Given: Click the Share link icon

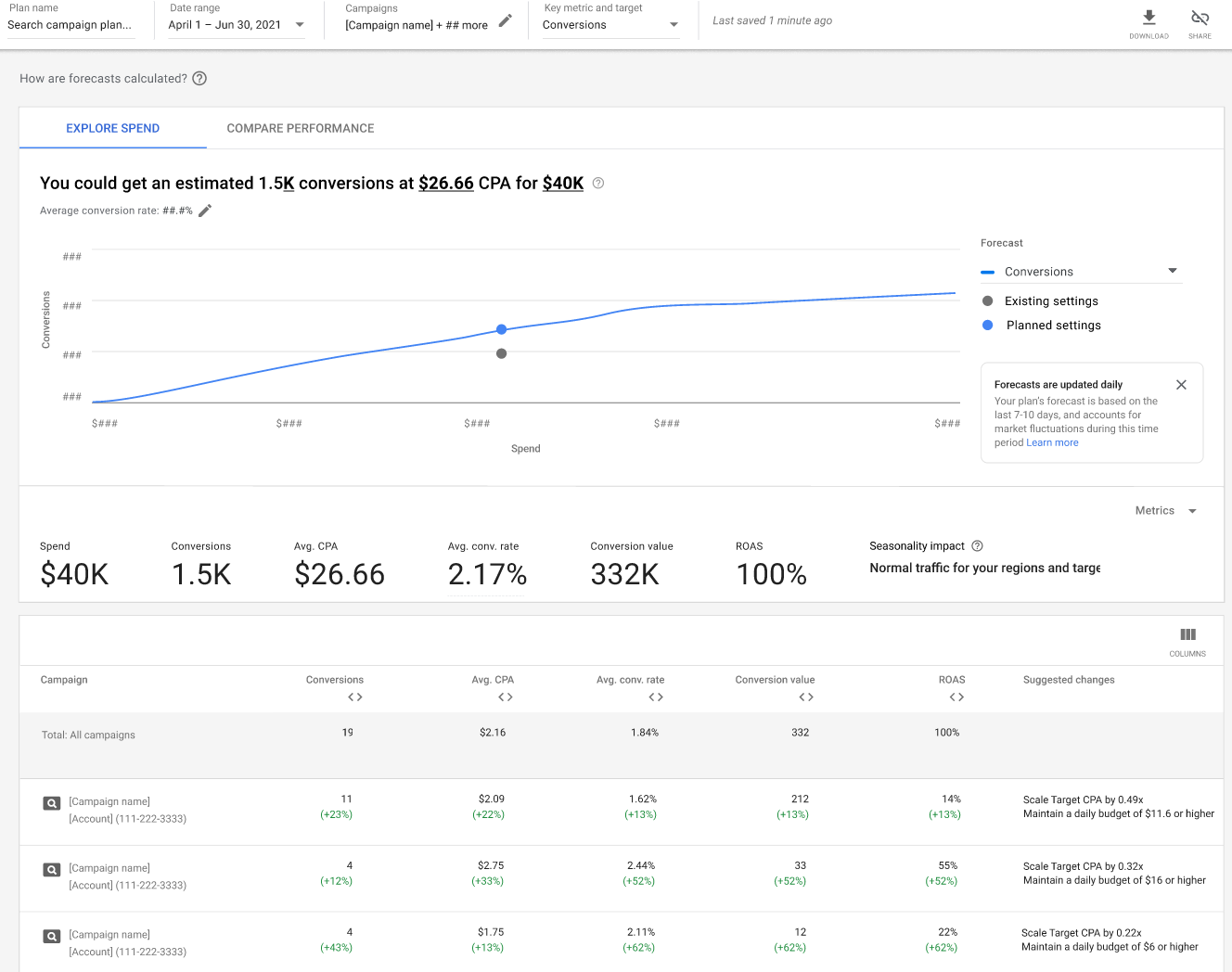Looking at the screenshot, I should click(1200, 18).
